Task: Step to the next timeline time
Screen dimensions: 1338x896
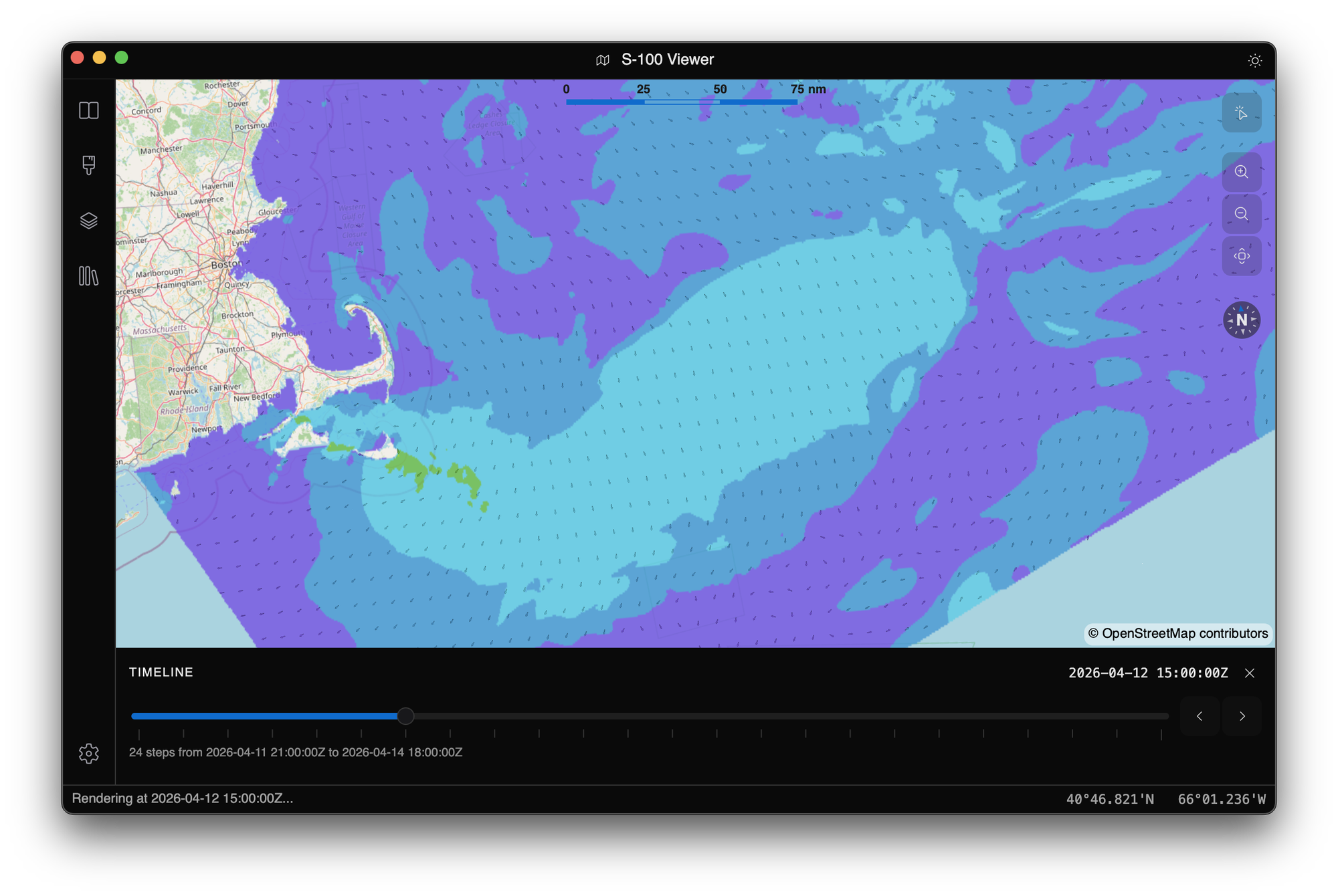Action: (x=1242, y=716)
